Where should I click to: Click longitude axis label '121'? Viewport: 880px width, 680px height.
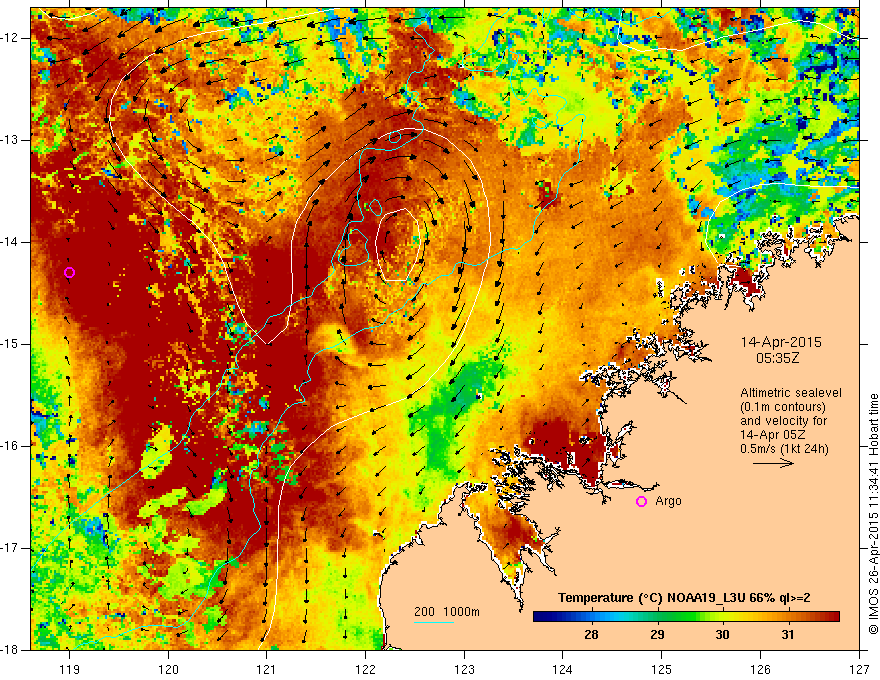267,669
